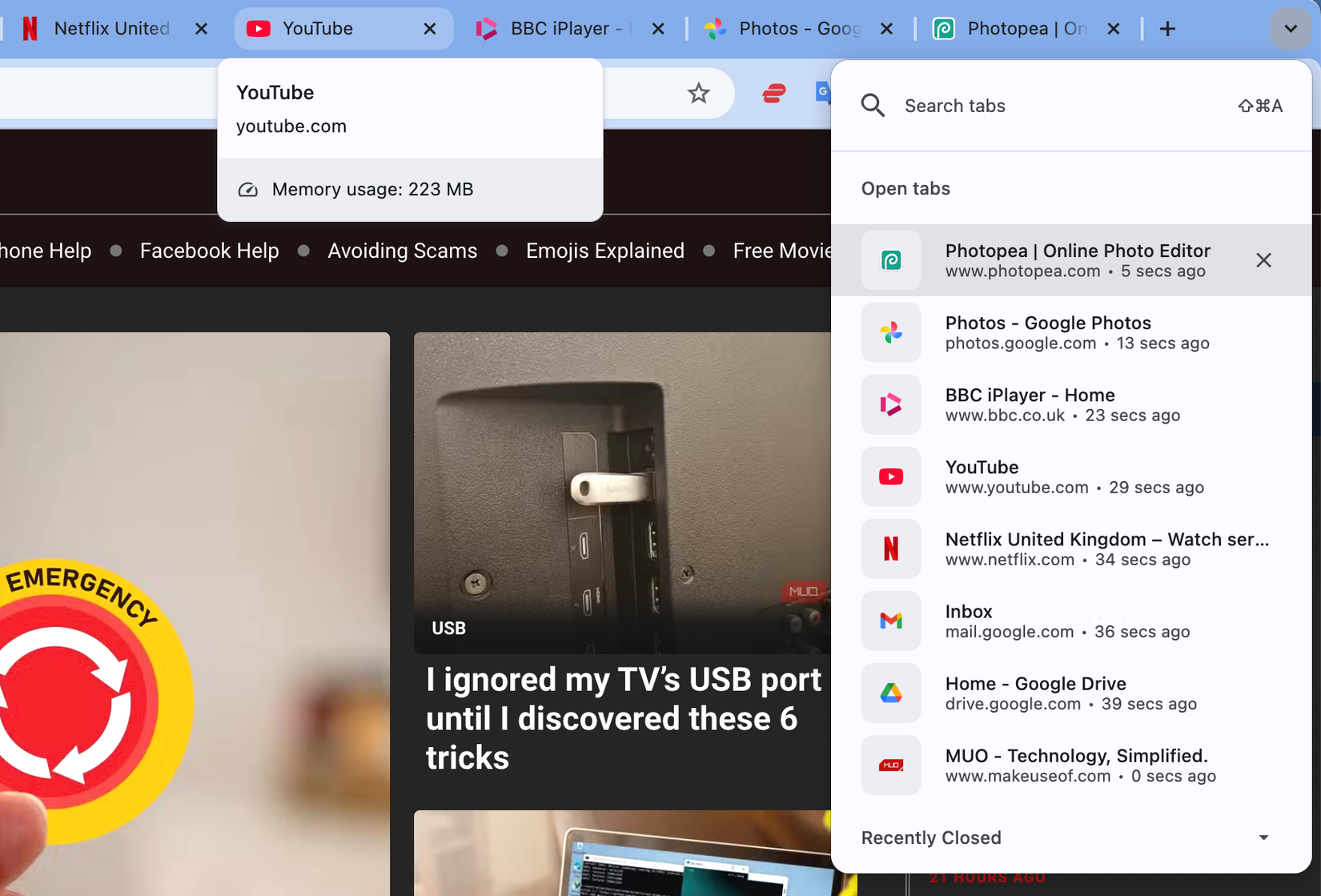
Task: Open the Facebook Help link
Action: pos(209,251)
